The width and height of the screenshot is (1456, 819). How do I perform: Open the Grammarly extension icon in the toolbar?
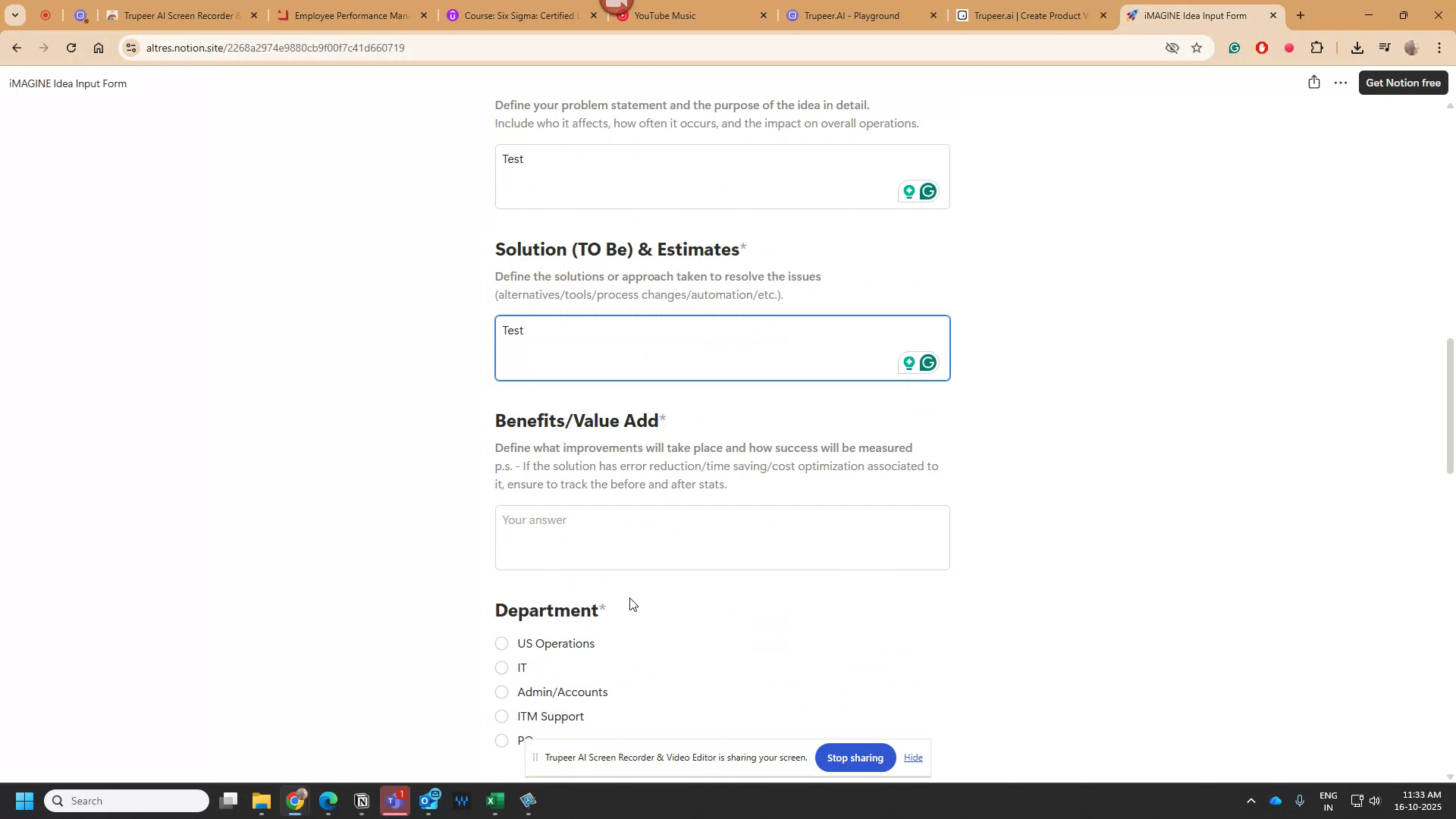tap(1235, 48)
